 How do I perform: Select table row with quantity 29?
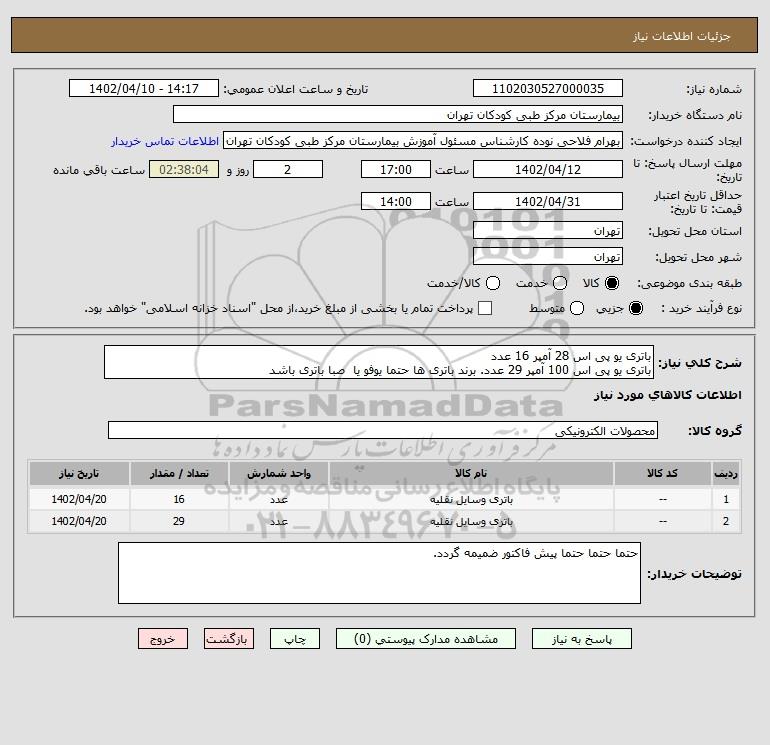[x=384, y=521]
